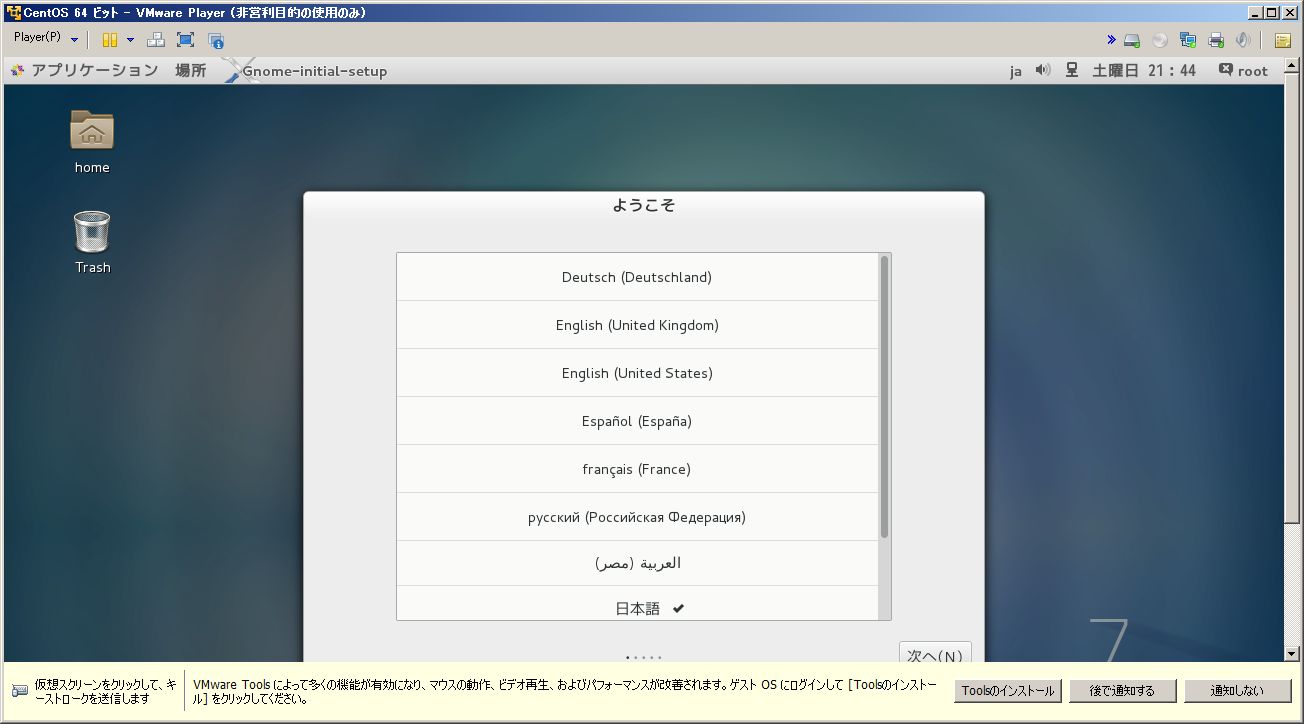This screenshot has width=1304, height=724.
Task: Expand the Player(P) dropdown menu
Action: coord(46,38)
